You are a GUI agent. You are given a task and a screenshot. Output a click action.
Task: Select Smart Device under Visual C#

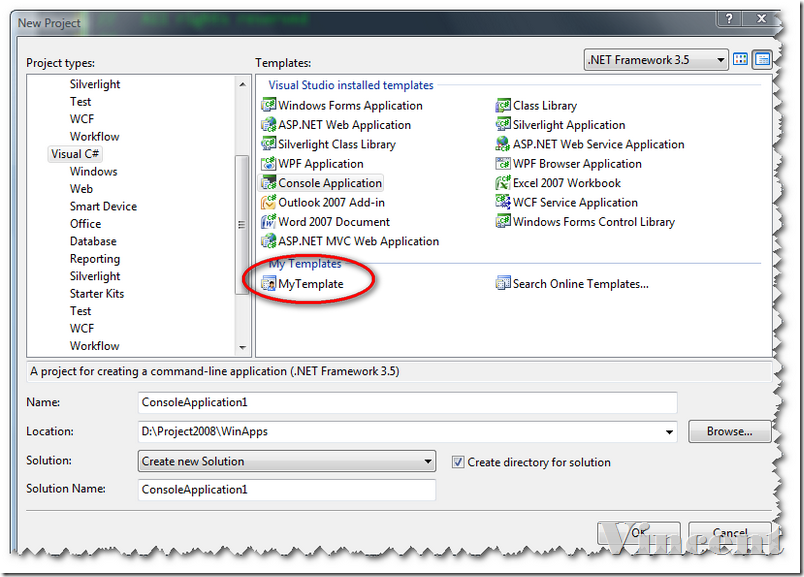[103, 206]
